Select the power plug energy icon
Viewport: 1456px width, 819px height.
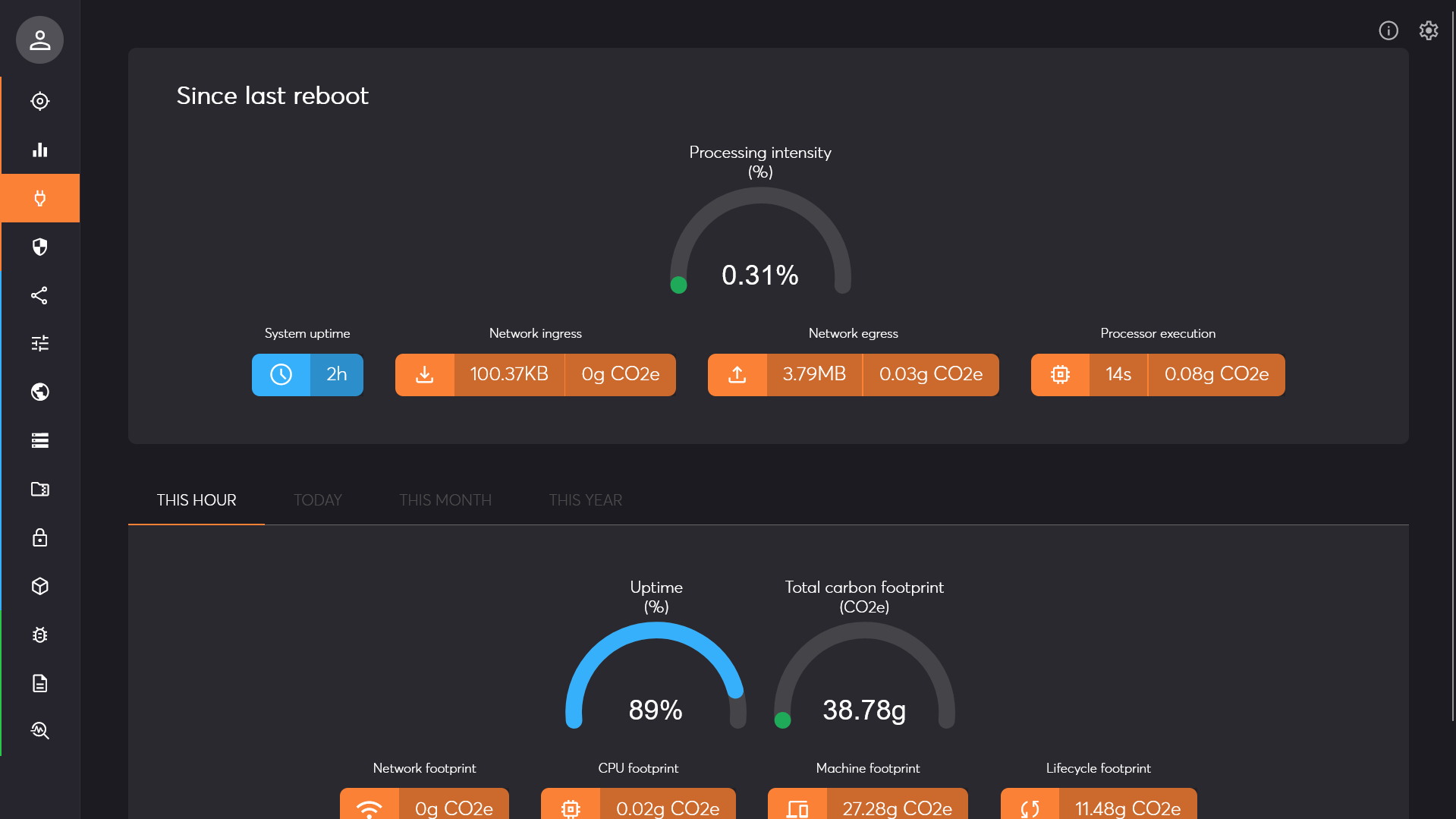point(39,198)
